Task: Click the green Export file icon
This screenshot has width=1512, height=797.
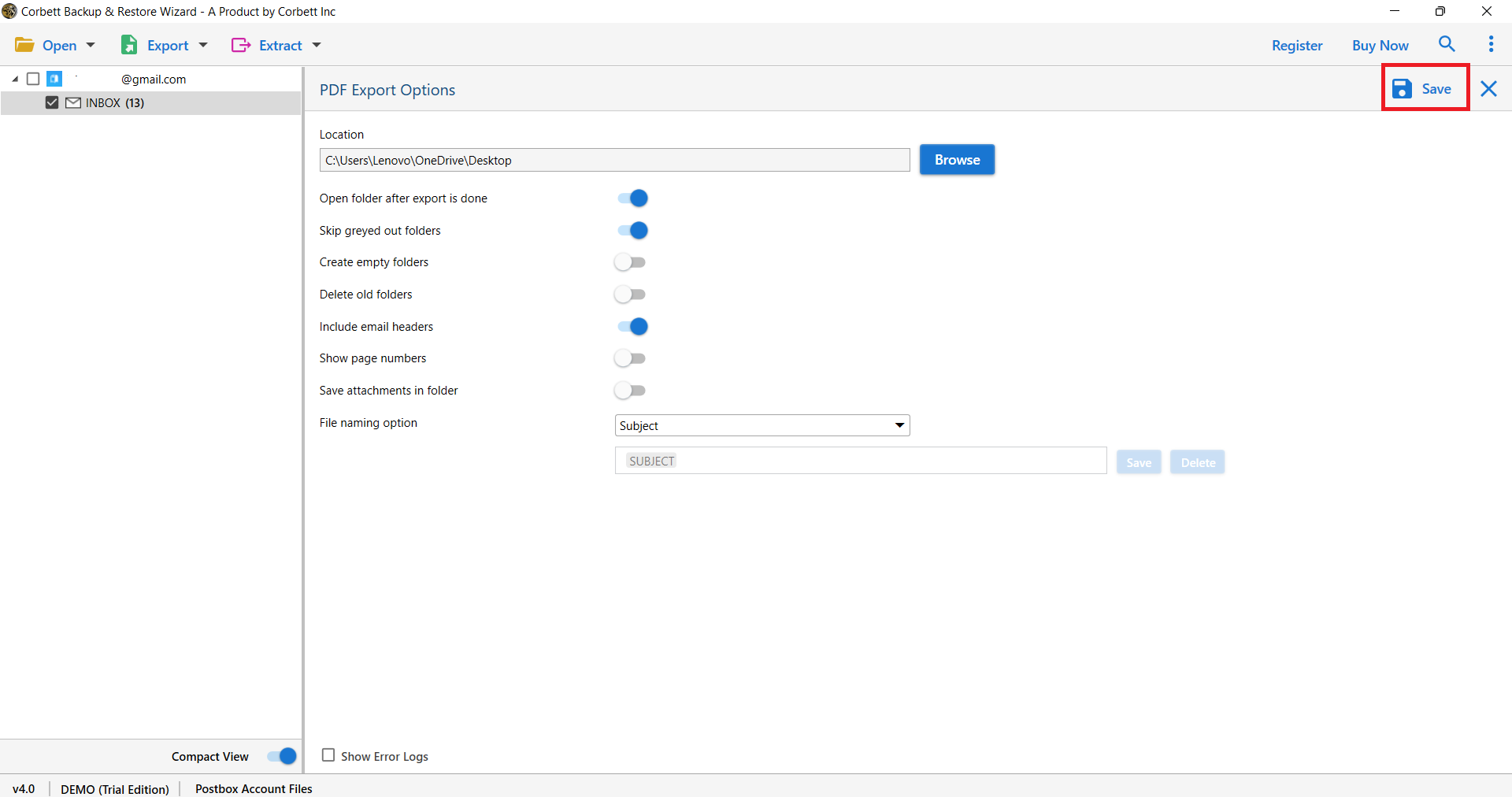Action: [x=129, y=45]
